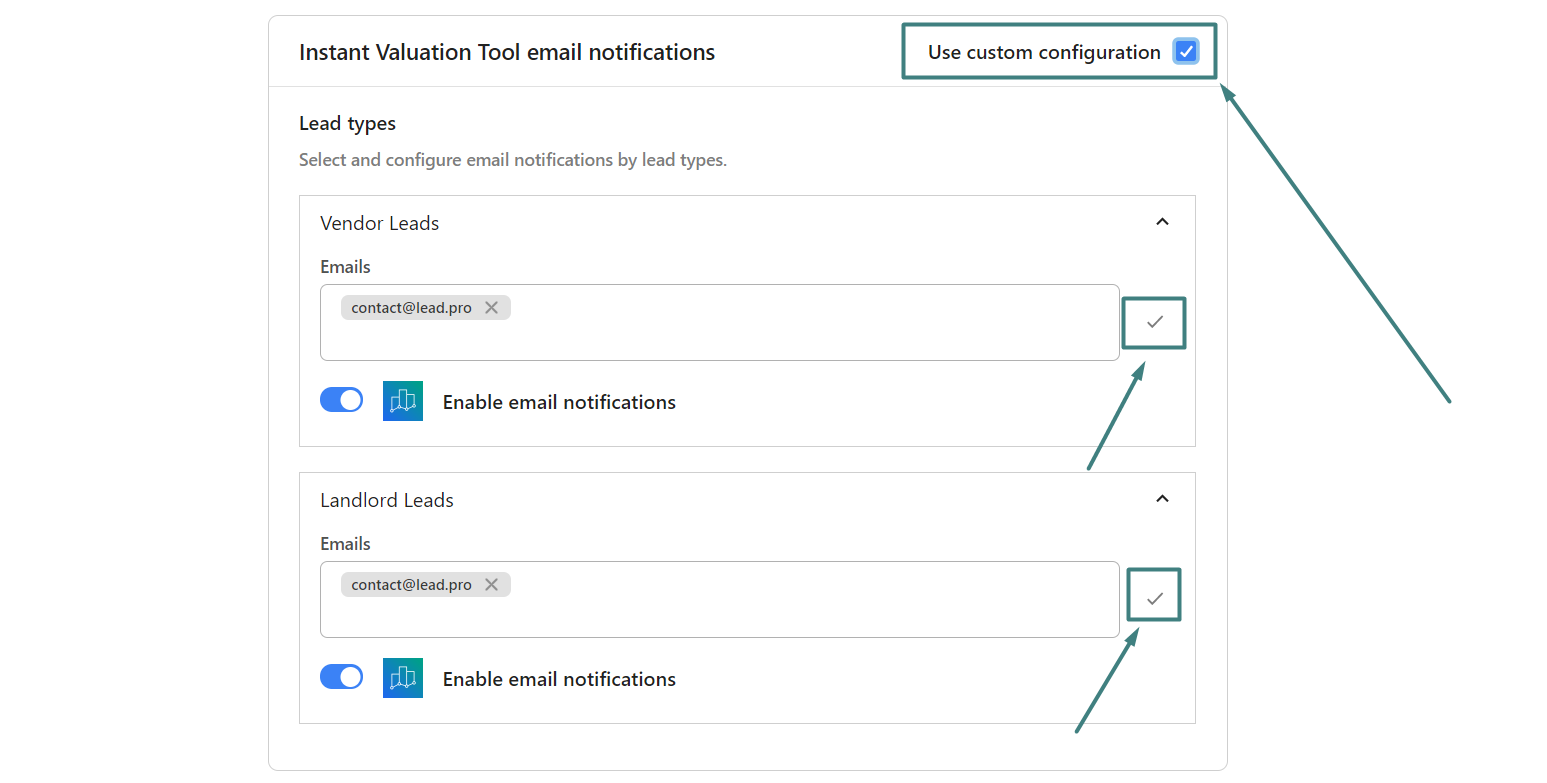Collapse the Landlord Leads section chevron

click(x=1162, y=499)
